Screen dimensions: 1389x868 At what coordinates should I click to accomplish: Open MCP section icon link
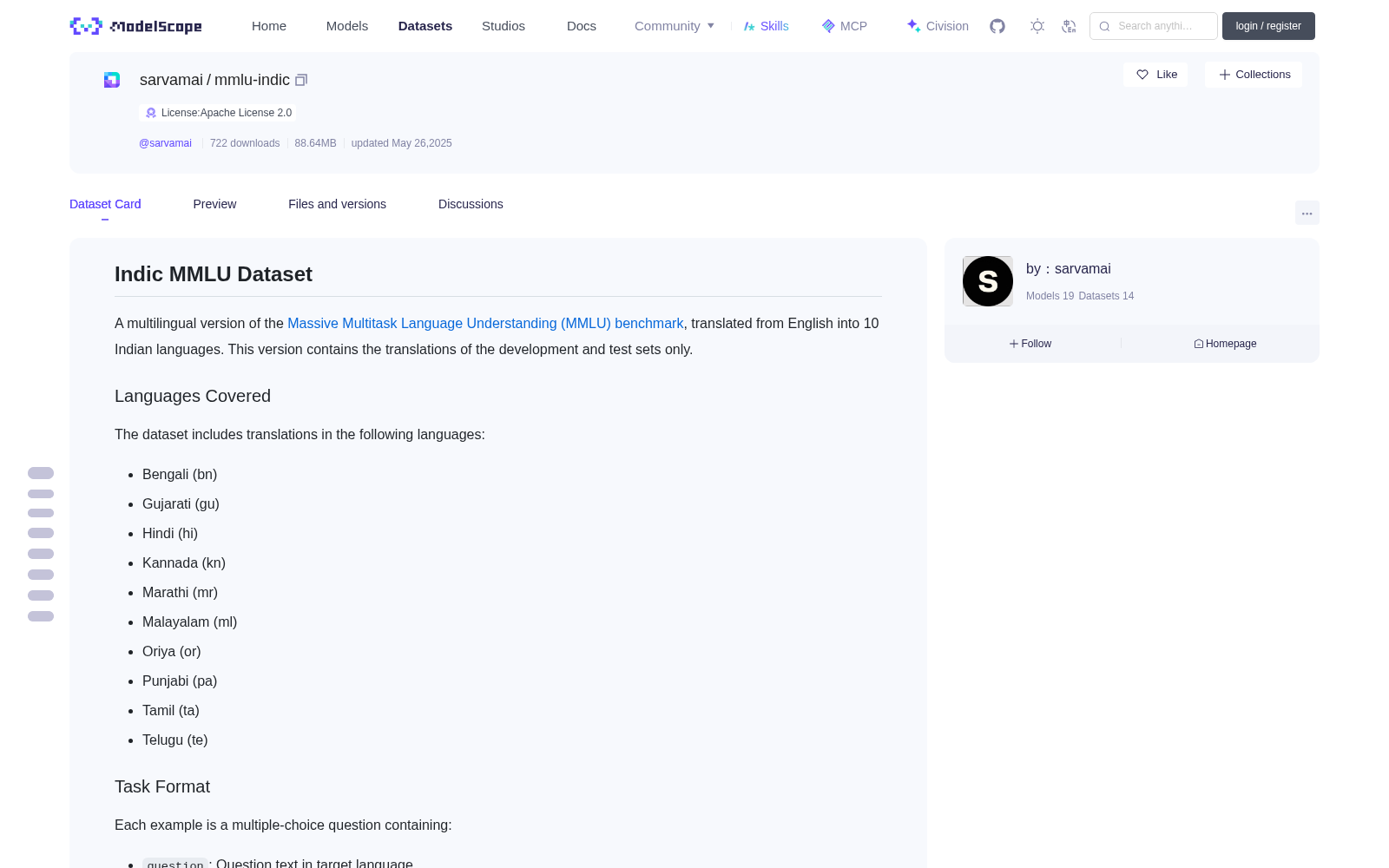(844, 26)
